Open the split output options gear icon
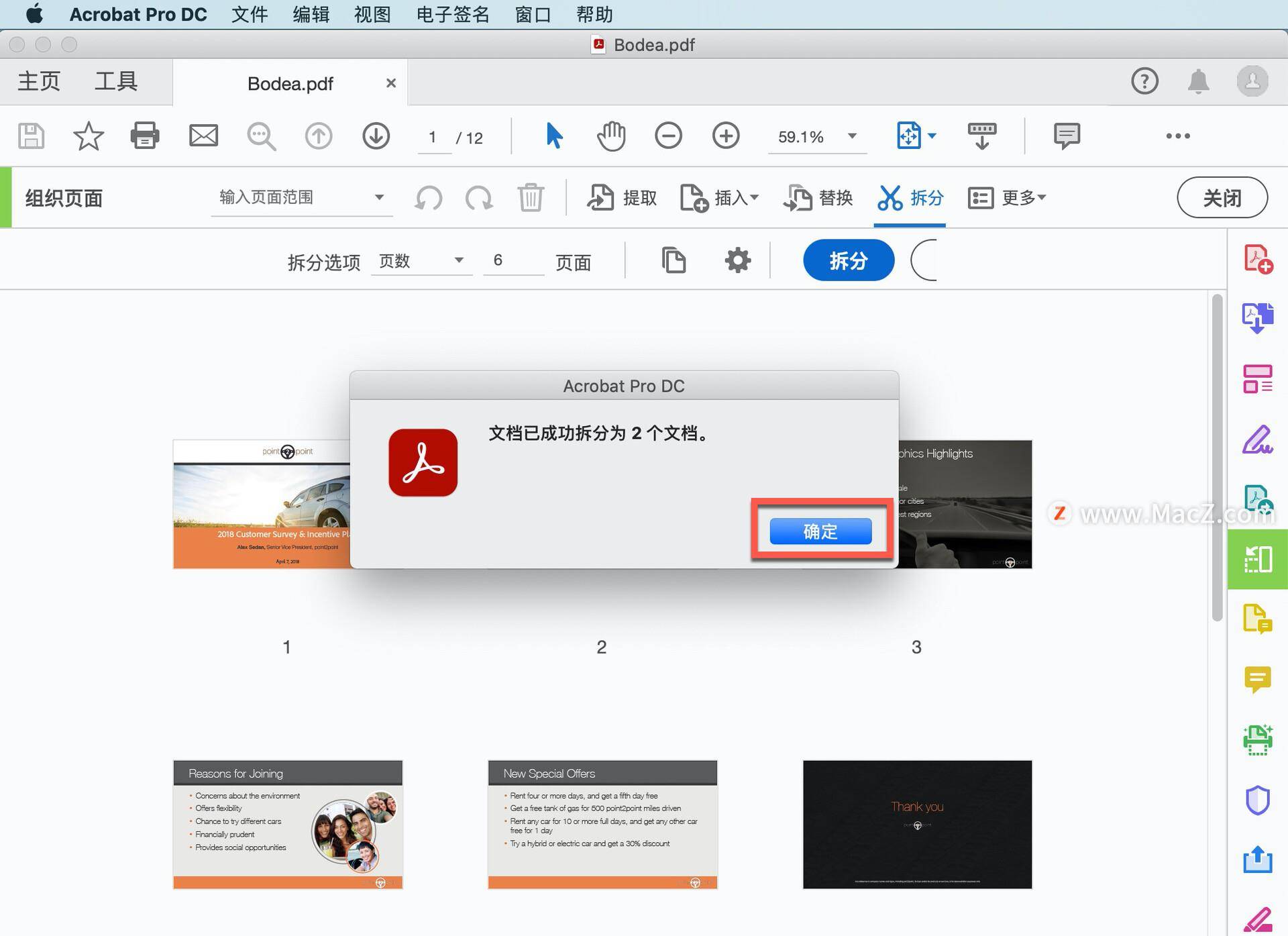Screen dimensions: 1288x936 737,260
